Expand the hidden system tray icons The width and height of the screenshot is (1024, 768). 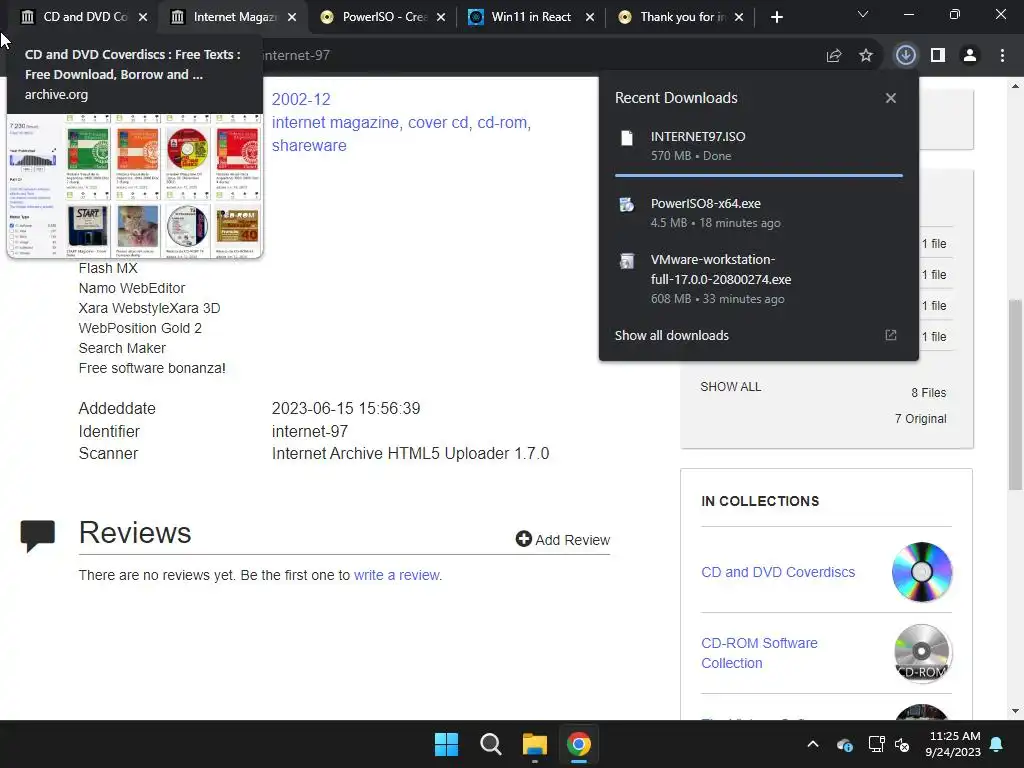pyautogui.click(x=813, y=744)
